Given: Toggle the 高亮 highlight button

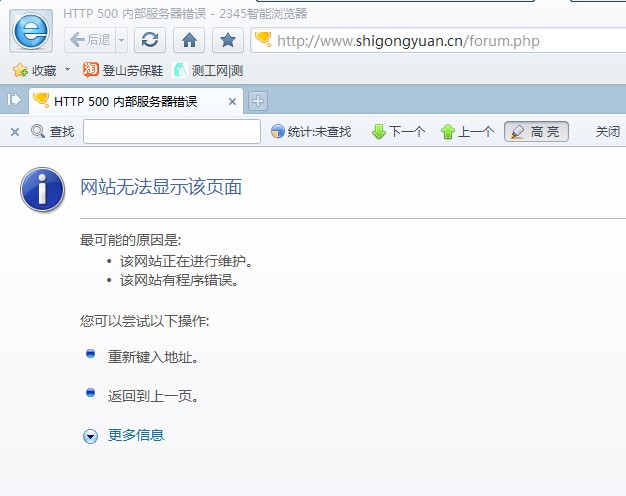Looking at the screenshot, I should click(536, 131).
